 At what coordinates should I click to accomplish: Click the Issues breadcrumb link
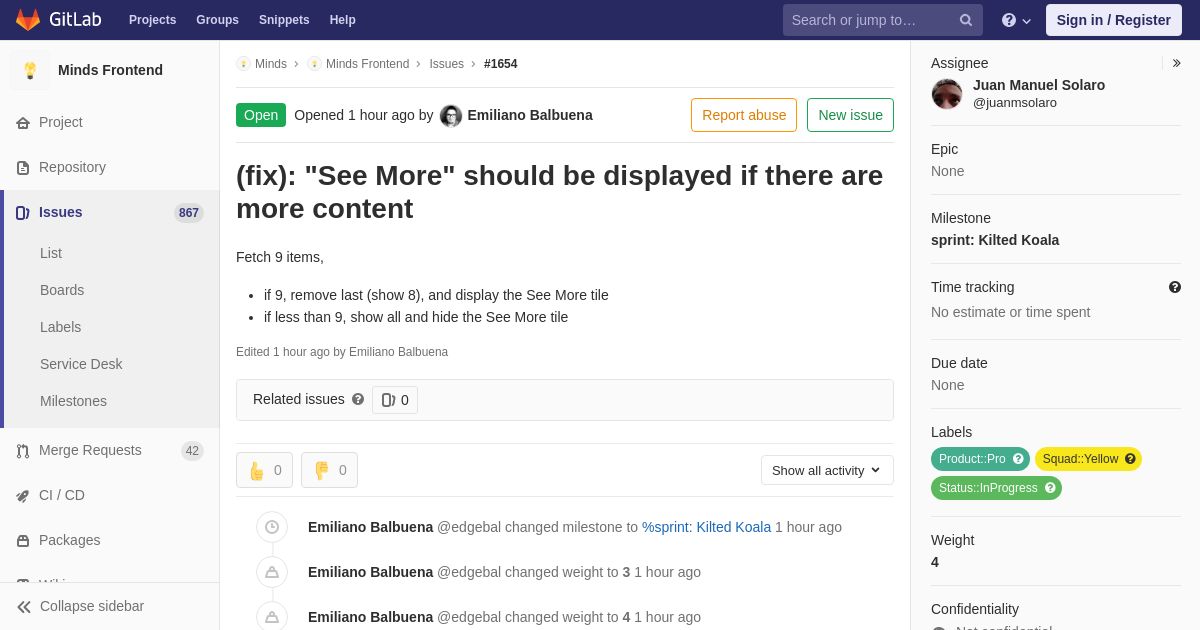click(x=446, y=64)
